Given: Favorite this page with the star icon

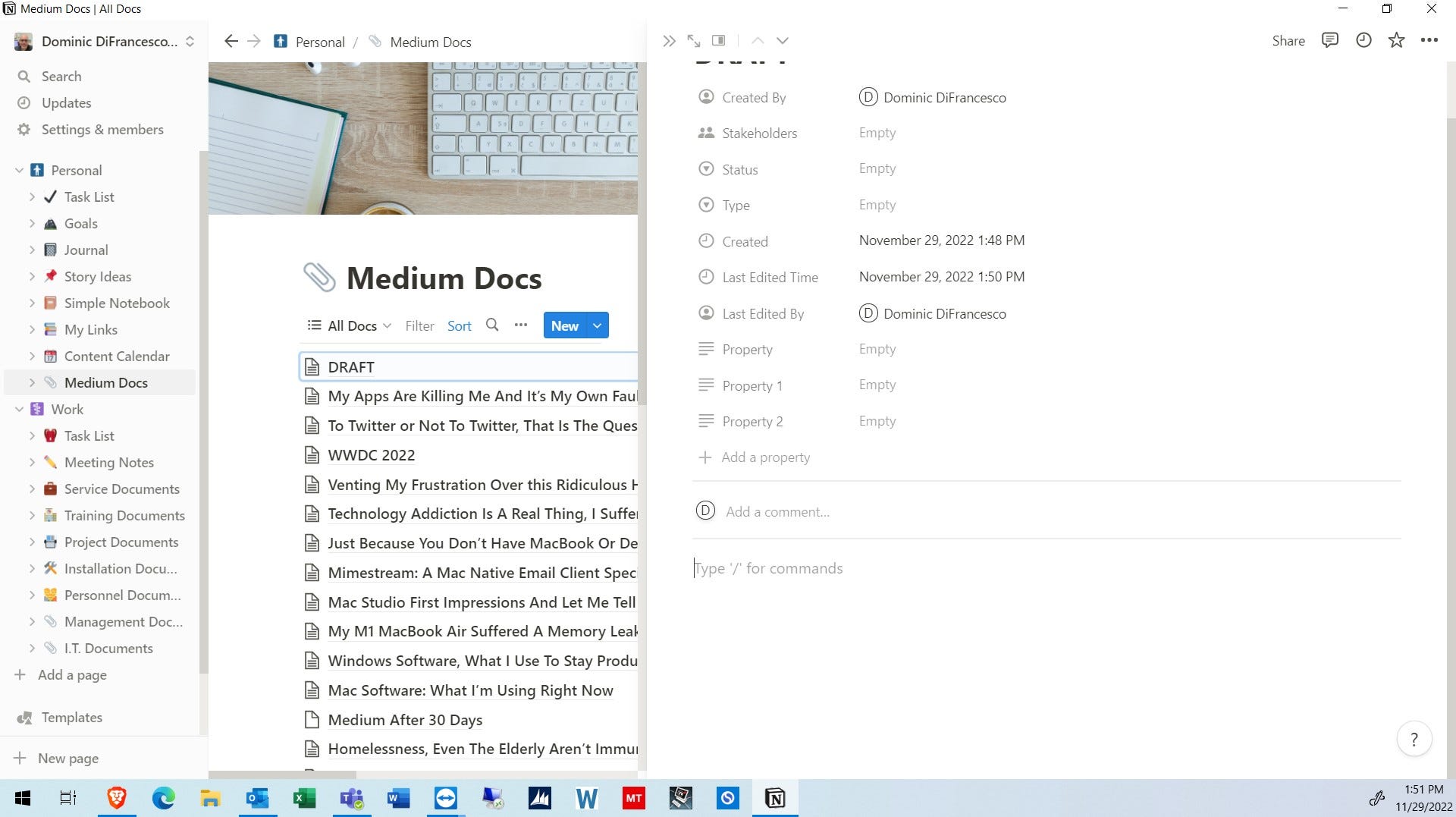Looking at the screenshot, I should pos(1396,40).
